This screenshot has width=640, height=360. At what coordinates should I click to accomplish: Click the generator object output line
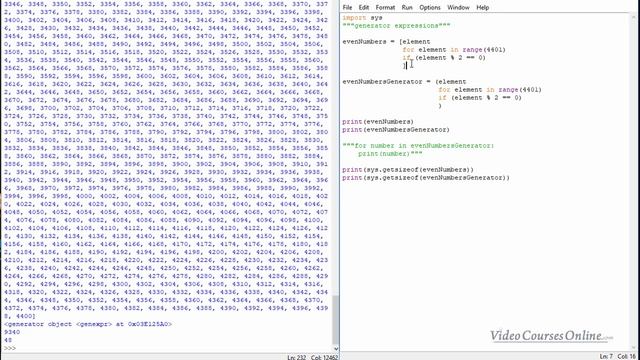point(88,324)
